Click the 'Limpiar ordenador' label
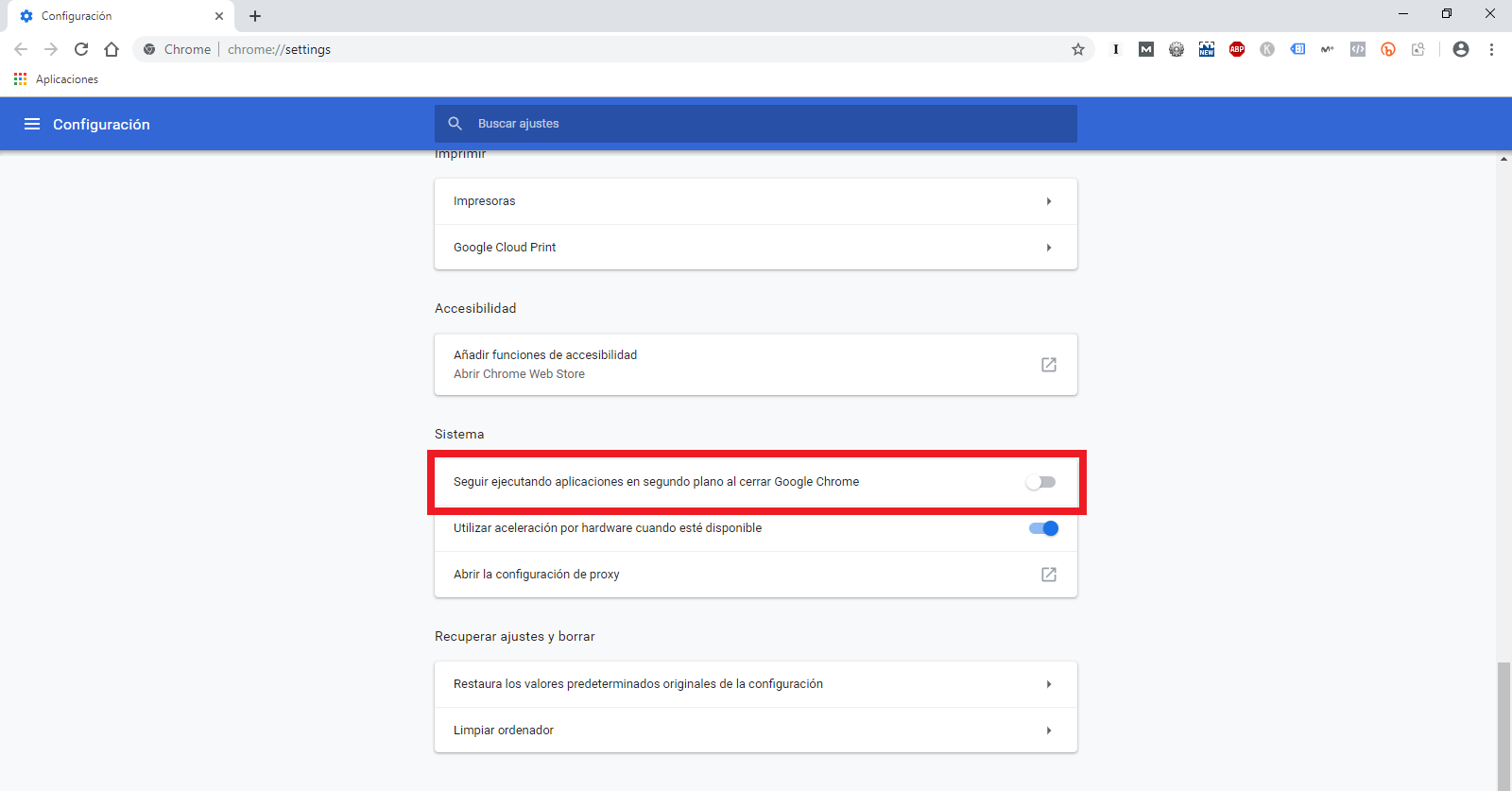 point(504,731)
